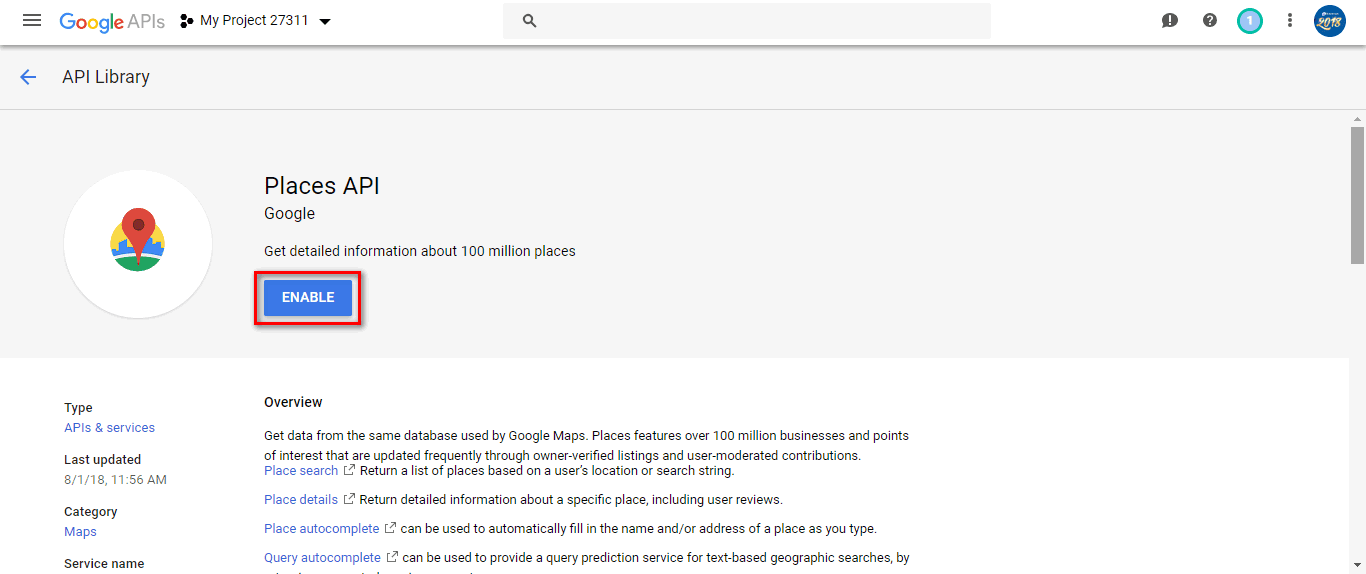Image resolution: width=1366 pixels, height=574 pixels.
Task: Click the back arrow to API Library
Action: pyautogui.click(x=28, y=77)
